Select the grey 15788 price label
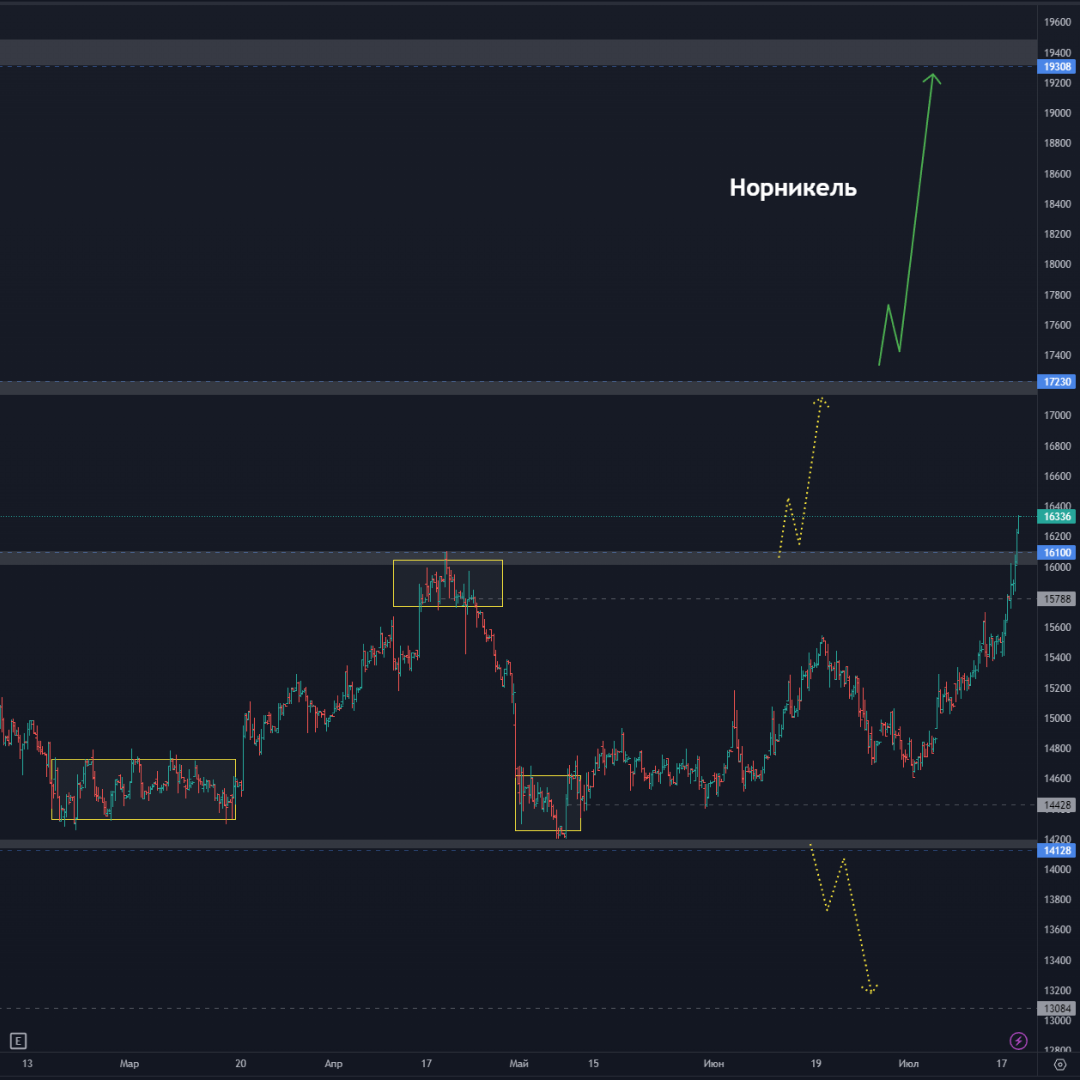The height and width of the screenshot is (1080, 1080). (x=1057, y=599)
